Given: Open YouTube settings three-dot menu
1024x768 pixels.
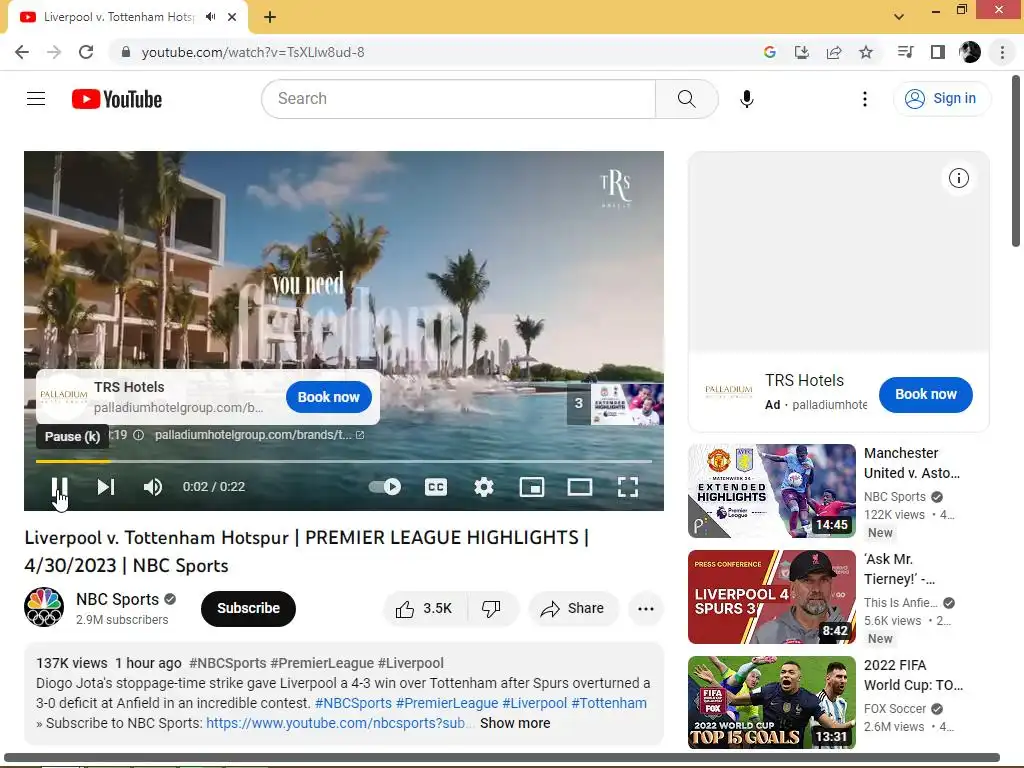Looking at the screenshot, I should pyautogui.click(x=865, y=99).
